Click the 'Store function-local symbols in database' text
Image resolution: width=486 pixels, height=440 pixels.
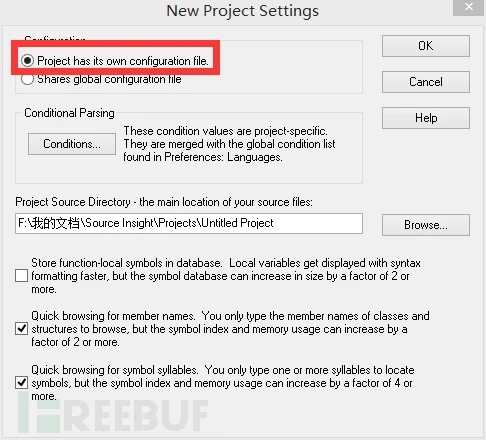click(126, 263)
